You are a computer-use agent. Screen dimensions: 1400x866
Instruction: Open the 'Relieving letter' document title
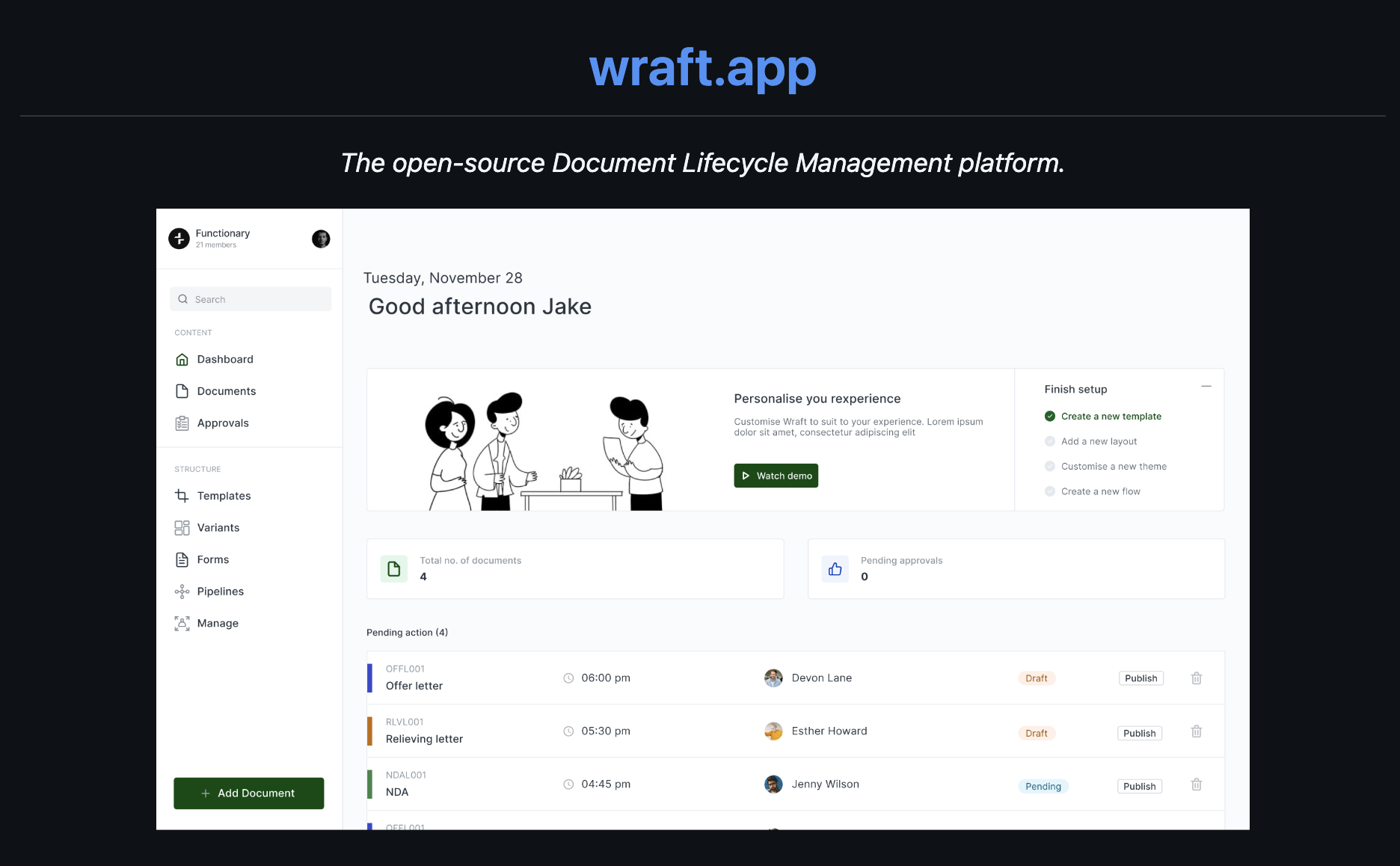click(x=424, y=739)
